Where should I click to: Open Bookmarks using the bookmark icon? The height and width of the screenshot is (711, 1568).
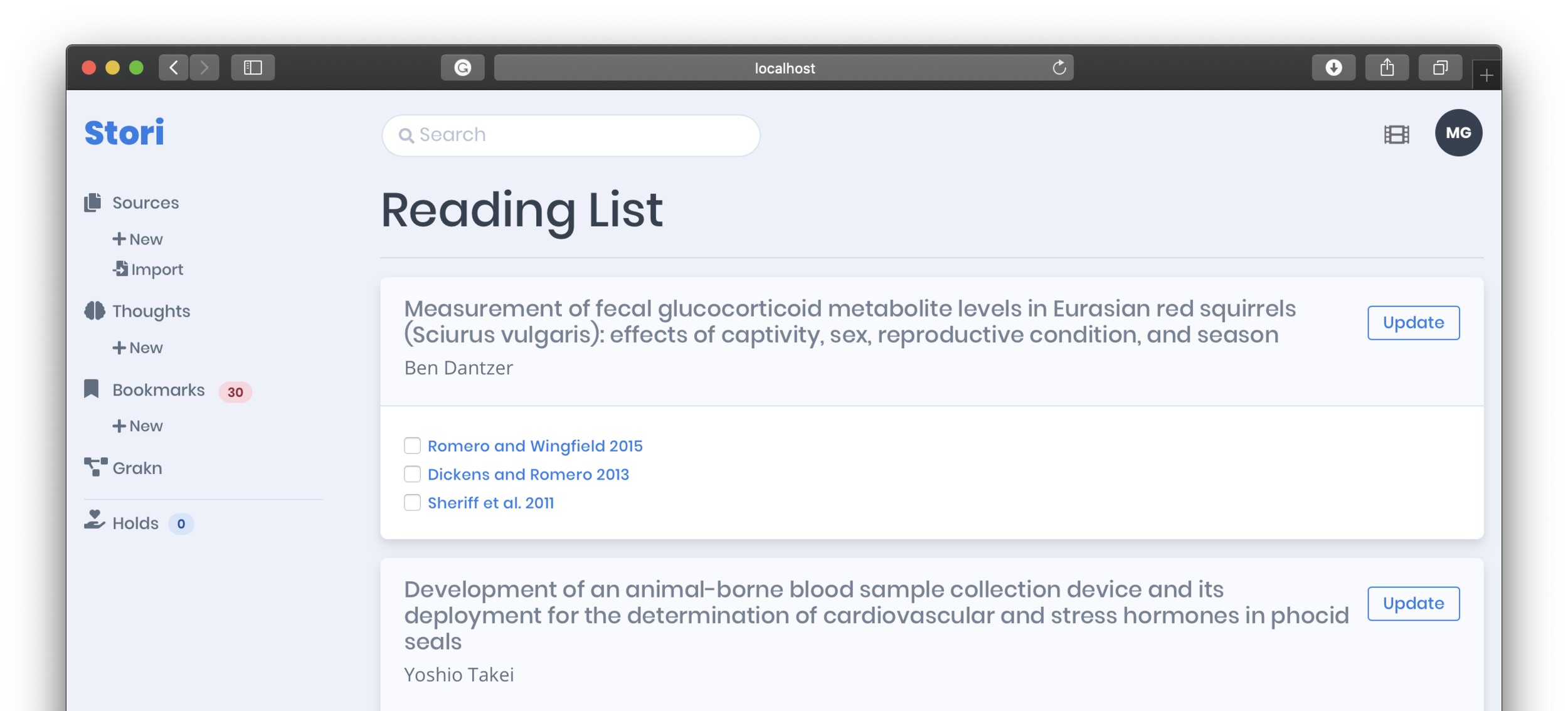[92, 389]
